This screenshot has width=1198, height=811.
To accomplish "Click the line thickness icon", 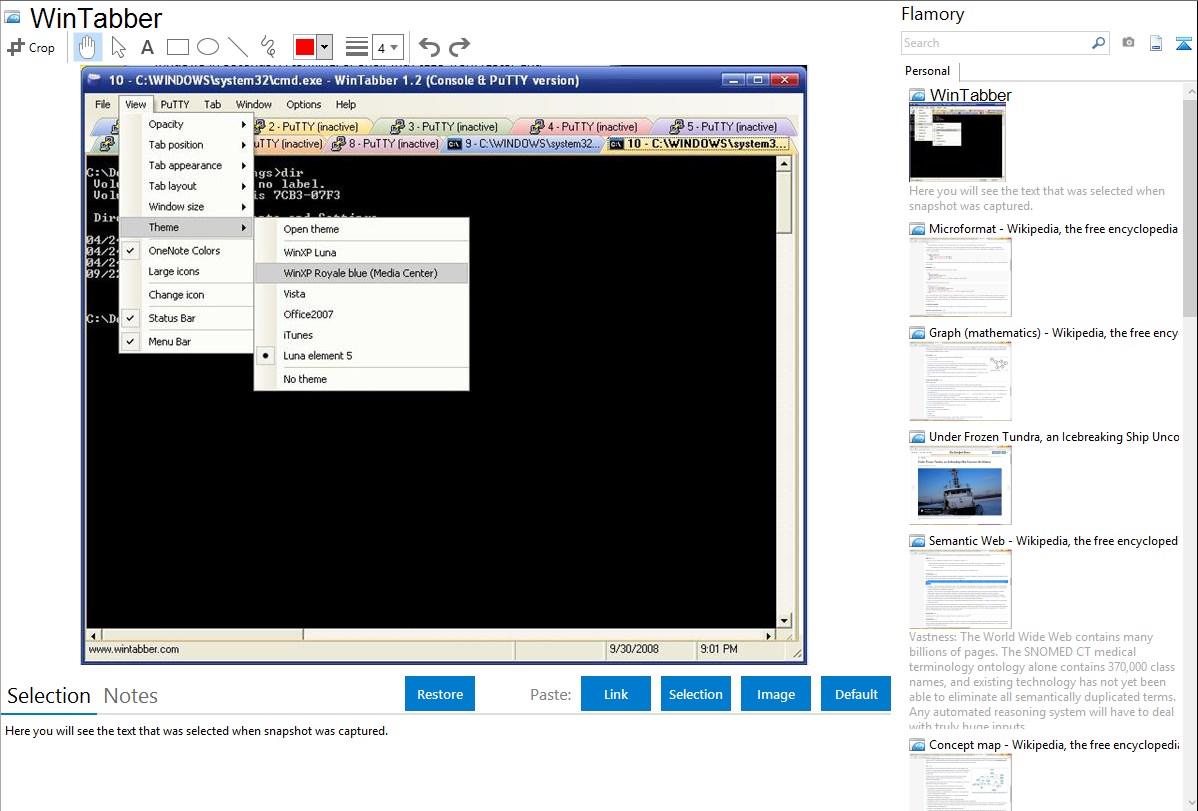I will coord(356,47).
